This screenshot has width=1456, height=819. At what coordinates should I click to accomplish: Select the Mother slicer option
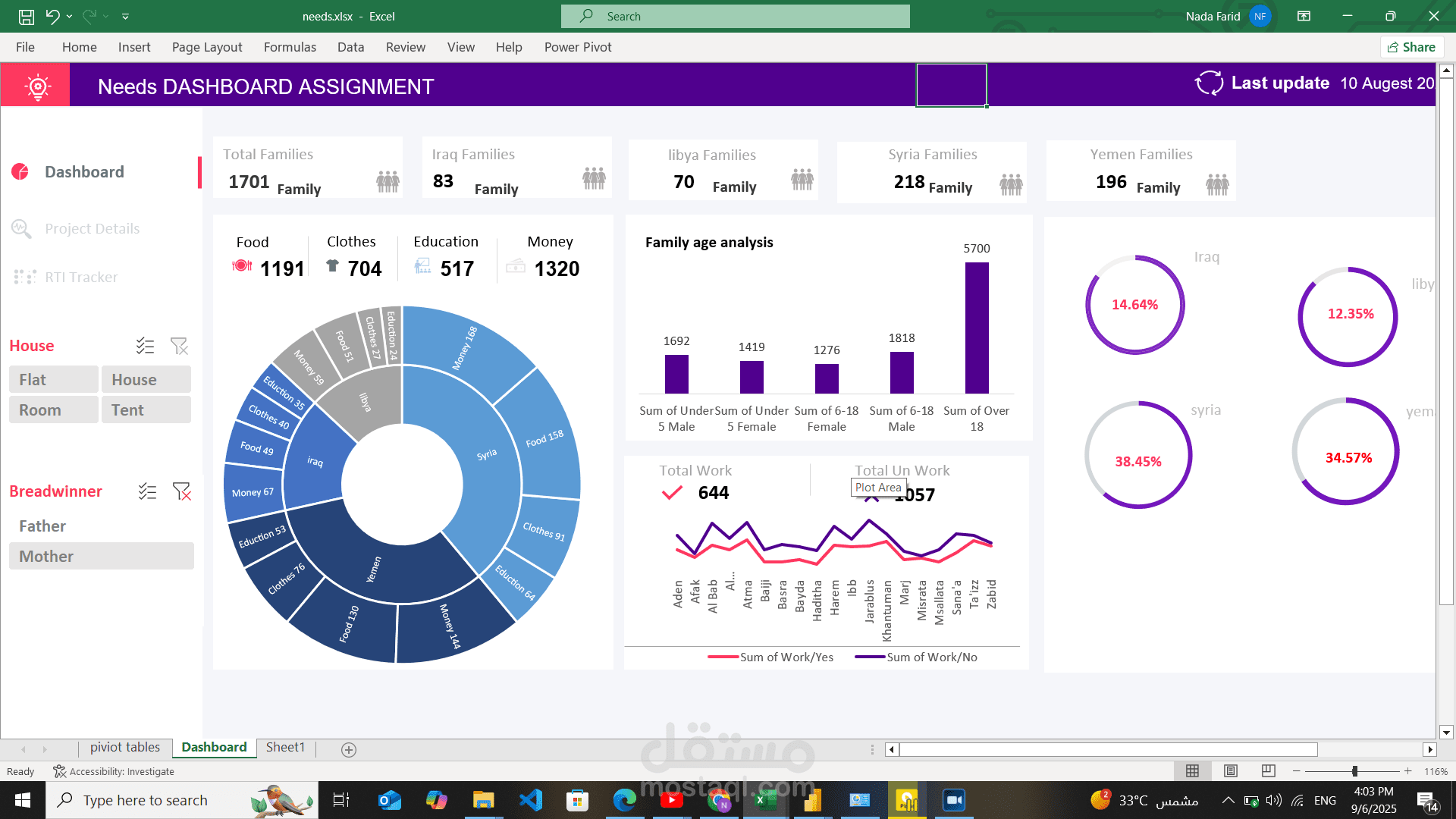[101, 556]
